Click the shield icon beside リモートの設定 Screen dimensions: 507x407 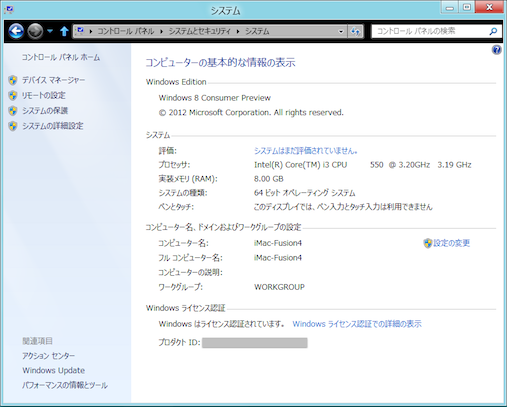tap(13, 95)
